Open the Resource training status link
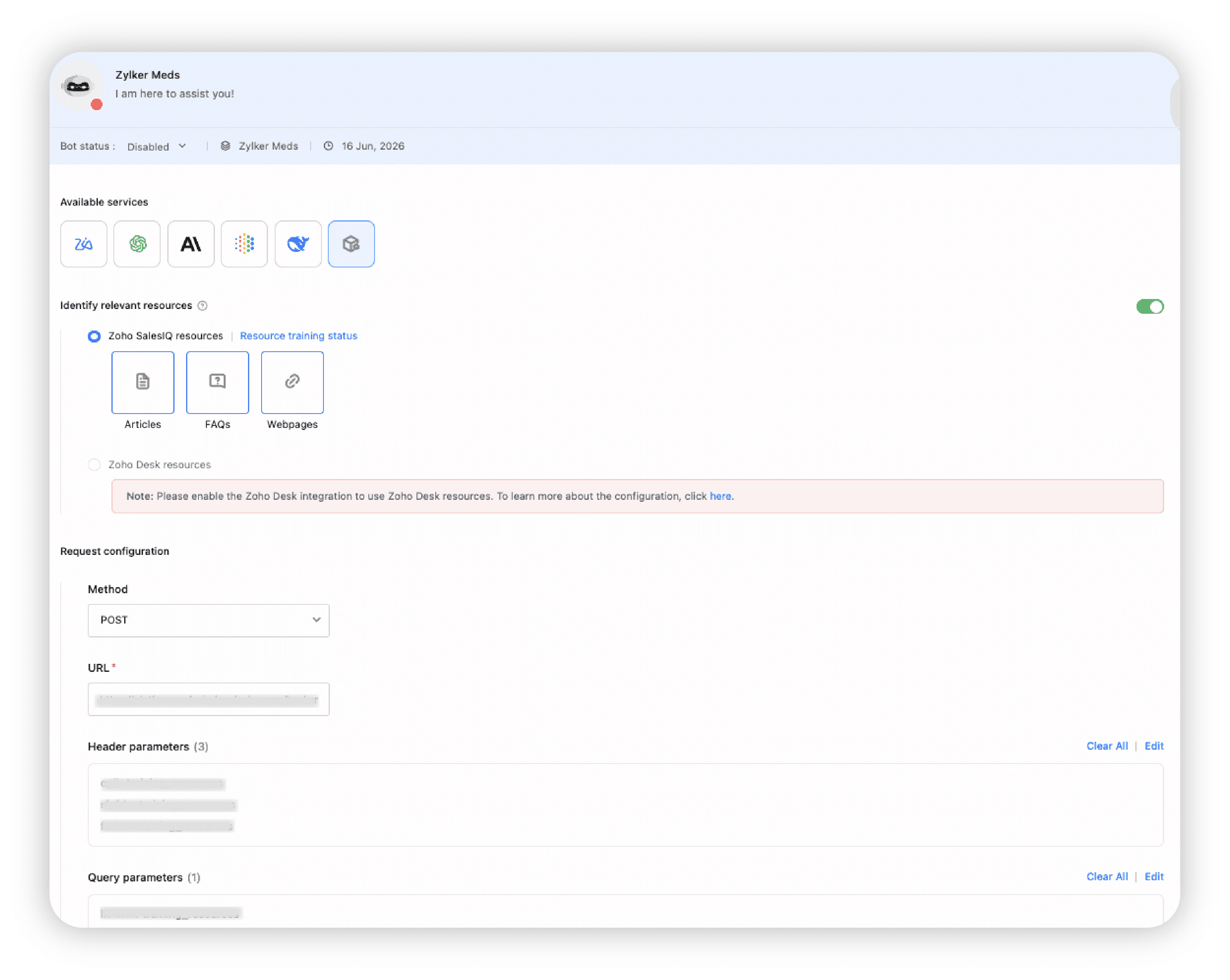This screenshot has height=980, width=1230. coord(298,336)
